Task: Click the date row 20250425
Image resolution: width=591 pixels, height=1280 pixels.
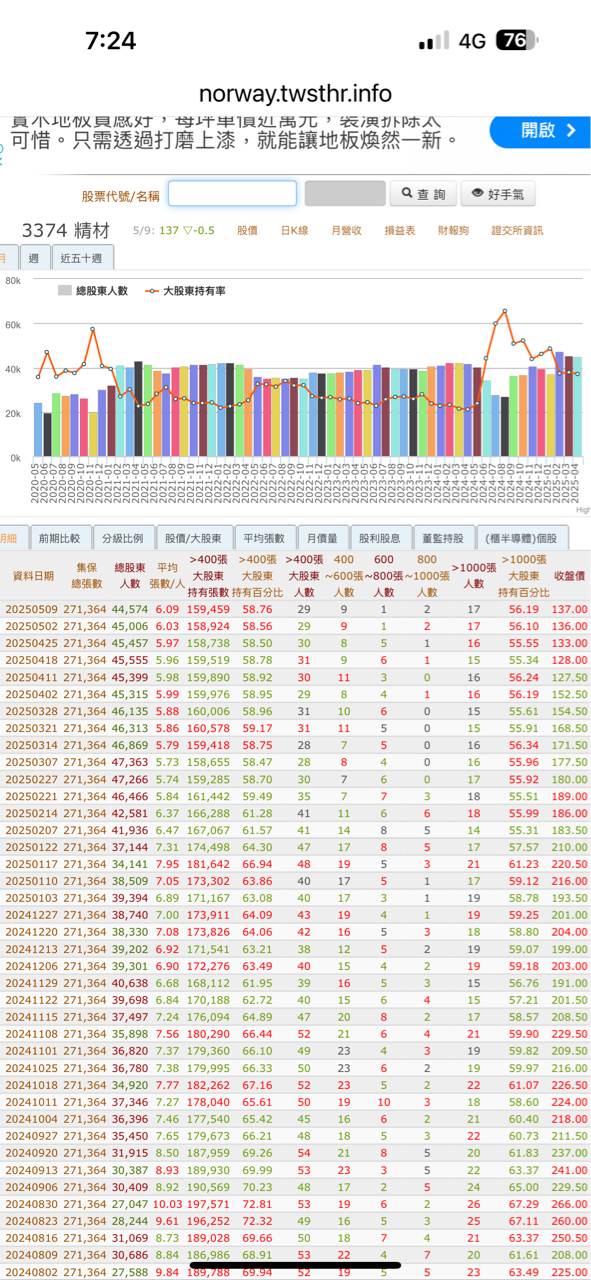Action: [x=31, y=643]
